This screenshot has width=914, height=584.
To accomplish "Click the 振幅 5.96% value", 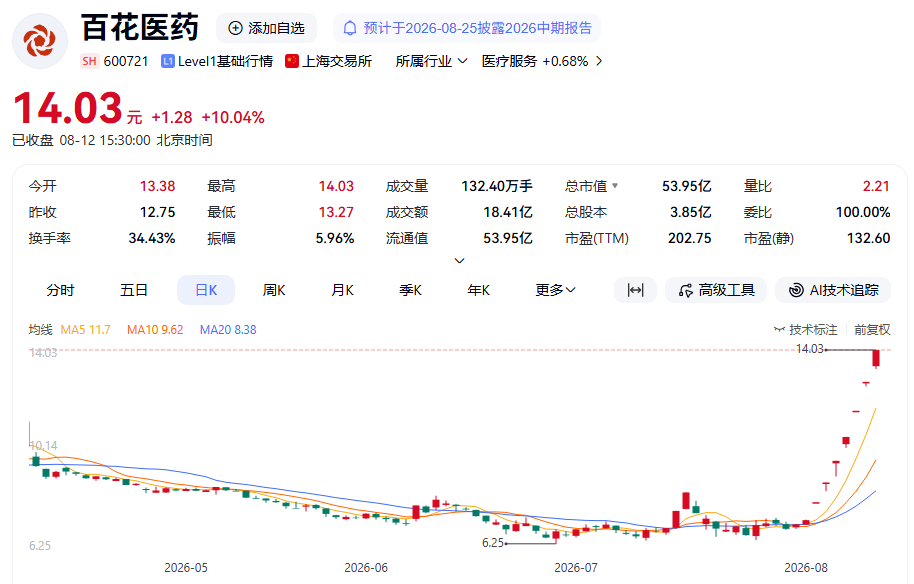I will point(335,238).
